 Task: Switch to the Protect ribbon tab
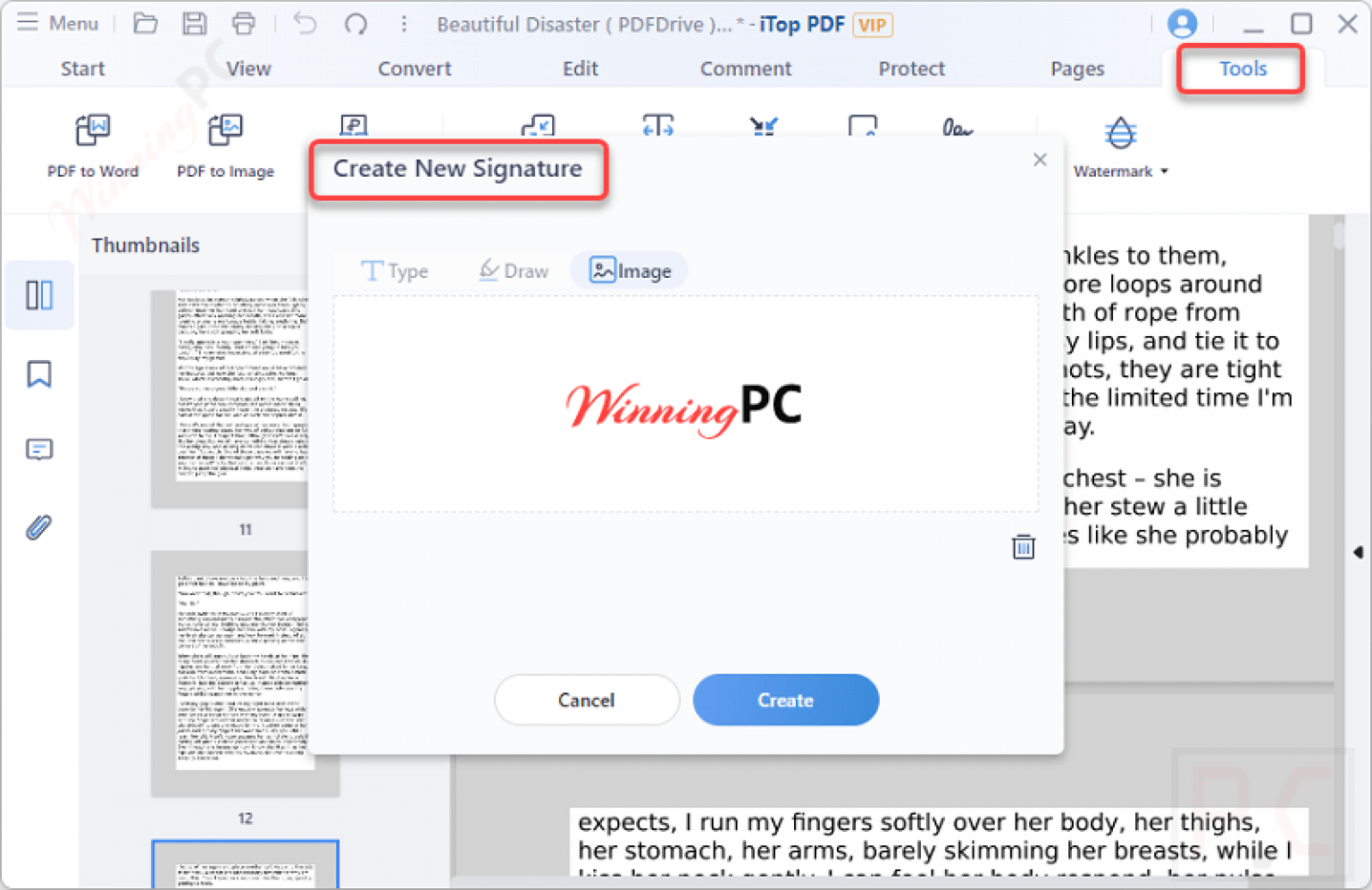911,68
